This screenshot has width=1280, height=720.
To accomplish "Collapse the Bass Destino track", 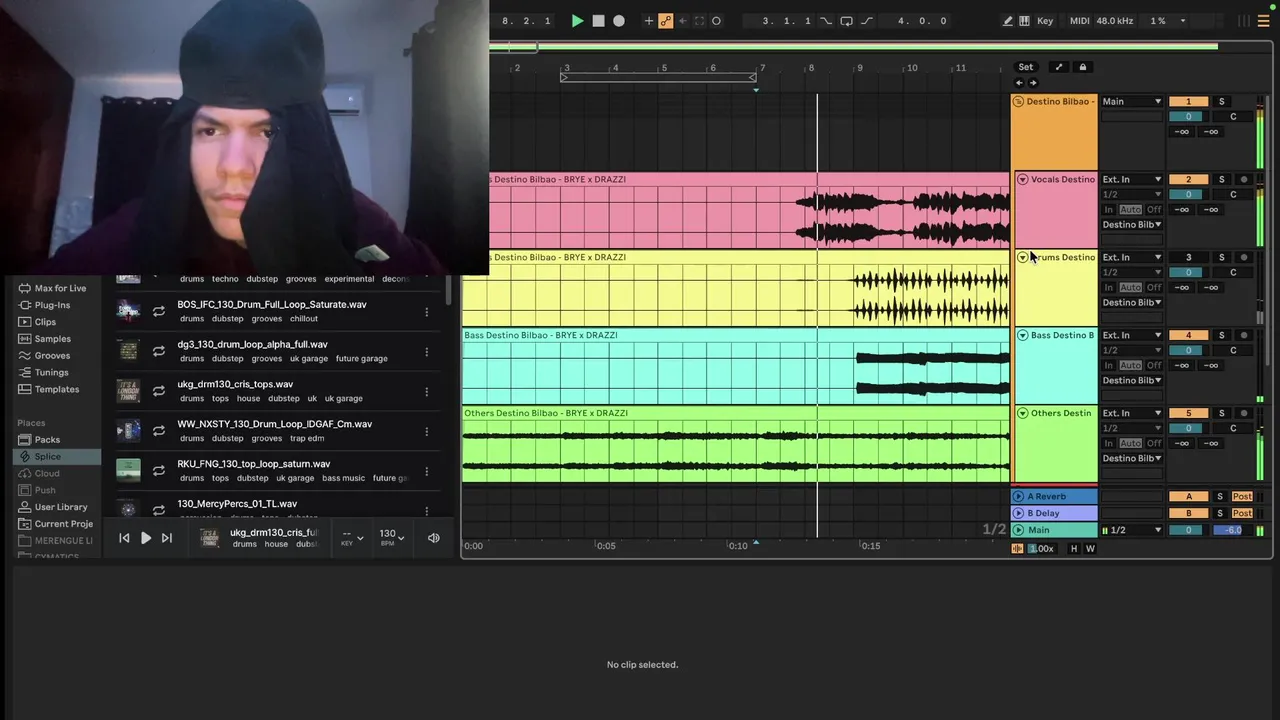I will tap(1023, 335).
